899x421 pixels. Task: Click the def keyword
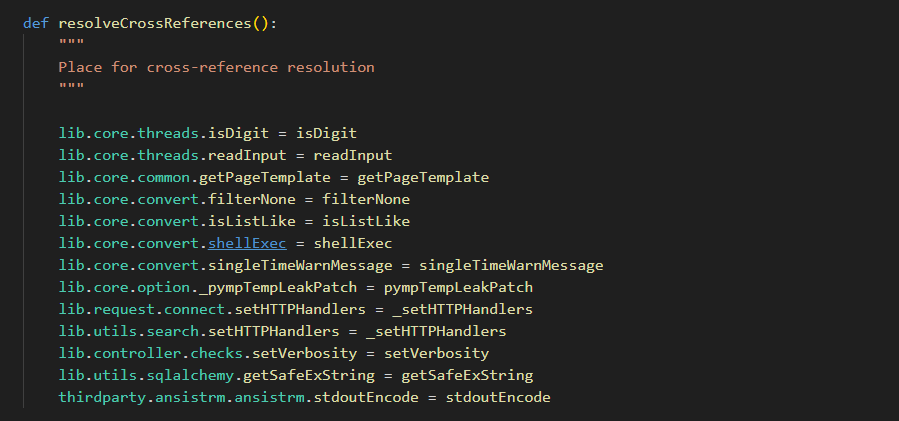(x=36, y=24)
